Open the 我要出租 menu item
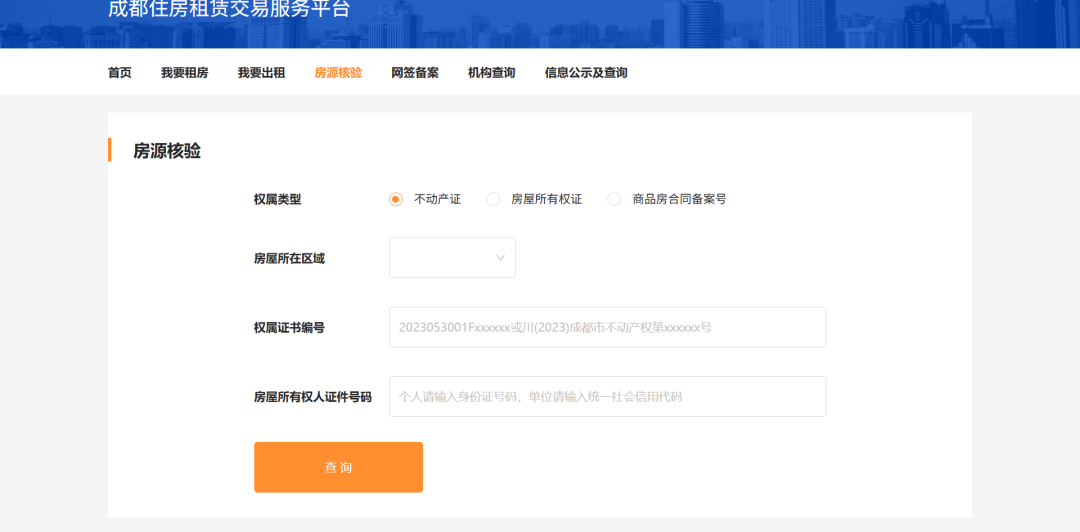This screenshot has height=532, width=1080. click(x=261, y=72)
